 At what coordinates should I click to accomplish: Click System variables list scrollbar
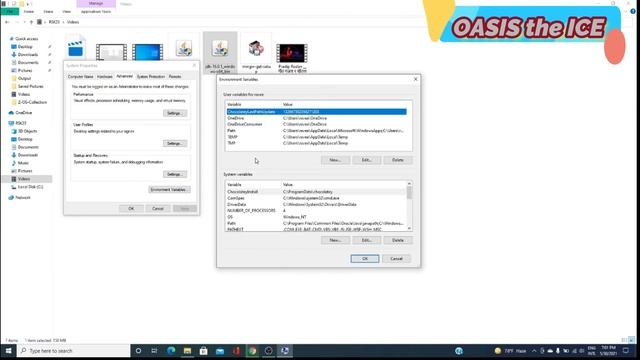click(409, 206)
